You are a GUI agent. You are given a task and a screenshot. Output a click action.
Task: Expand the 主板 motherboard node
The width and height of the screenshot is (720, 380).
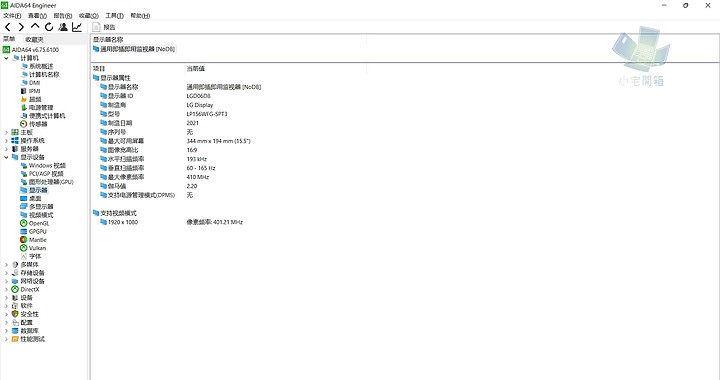click(6, 132)
